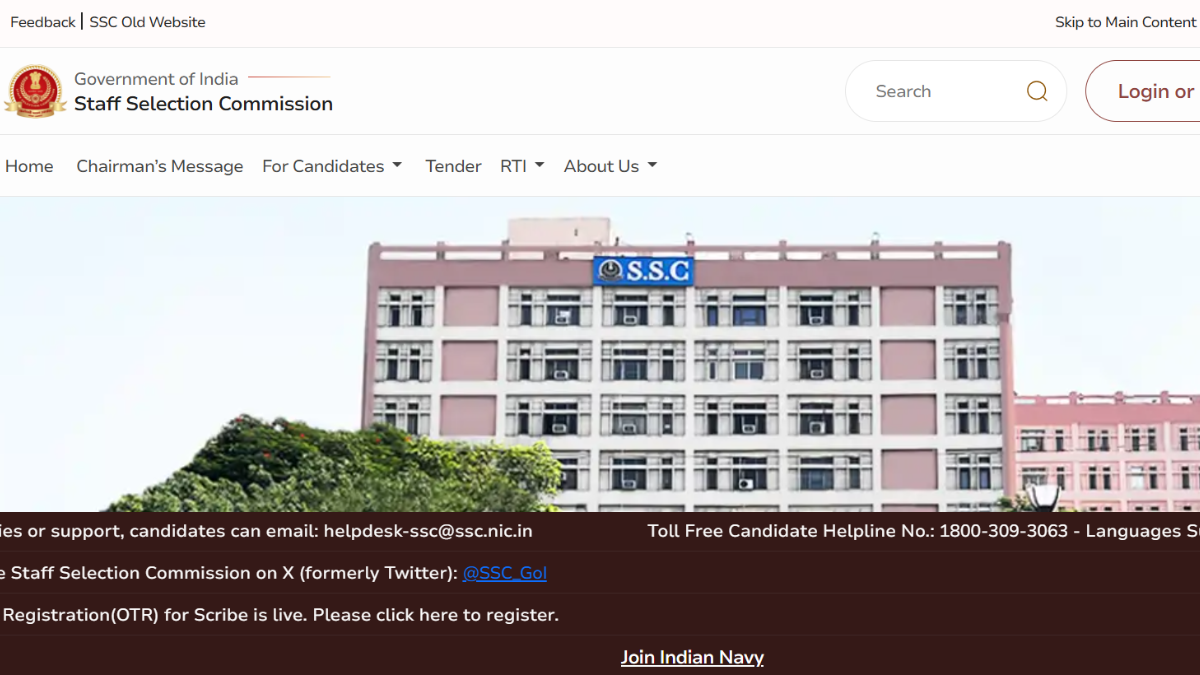Open the Home menu item
This screenshot has height=675, width=1200.
(x=29, y=166)
